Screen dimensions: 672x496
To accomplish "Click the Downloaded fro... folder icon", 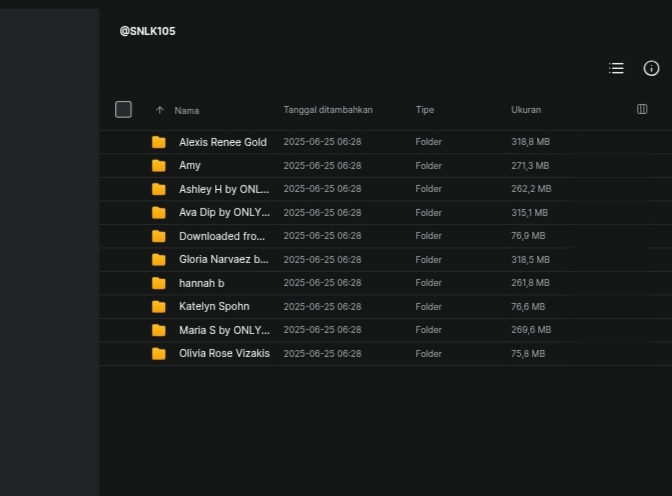I will click(x=159, y=236).
